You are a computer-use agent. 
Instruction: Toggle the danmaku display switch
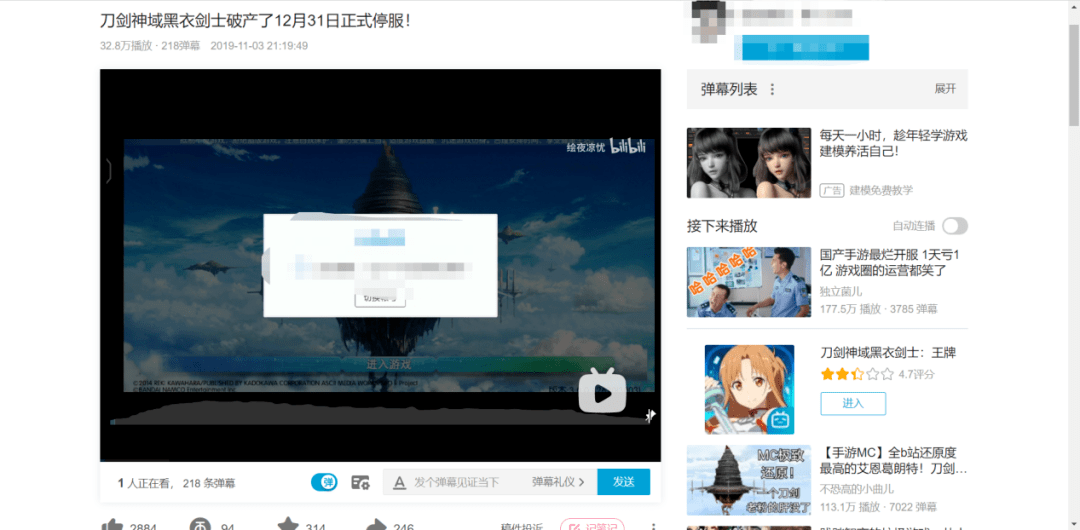(324, 482)
